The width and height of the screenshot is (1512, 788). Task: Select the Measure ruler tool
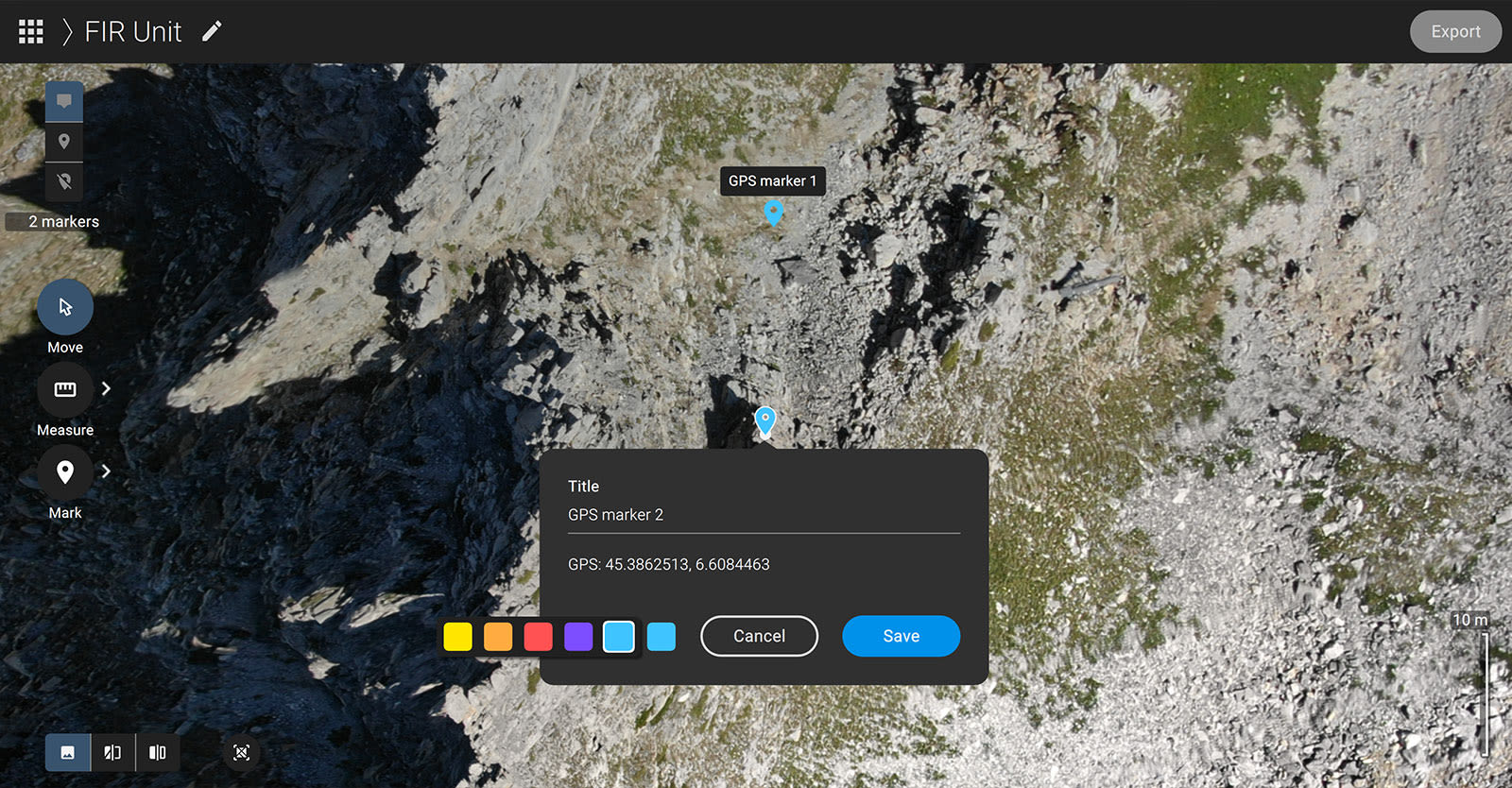click(65, 389)
